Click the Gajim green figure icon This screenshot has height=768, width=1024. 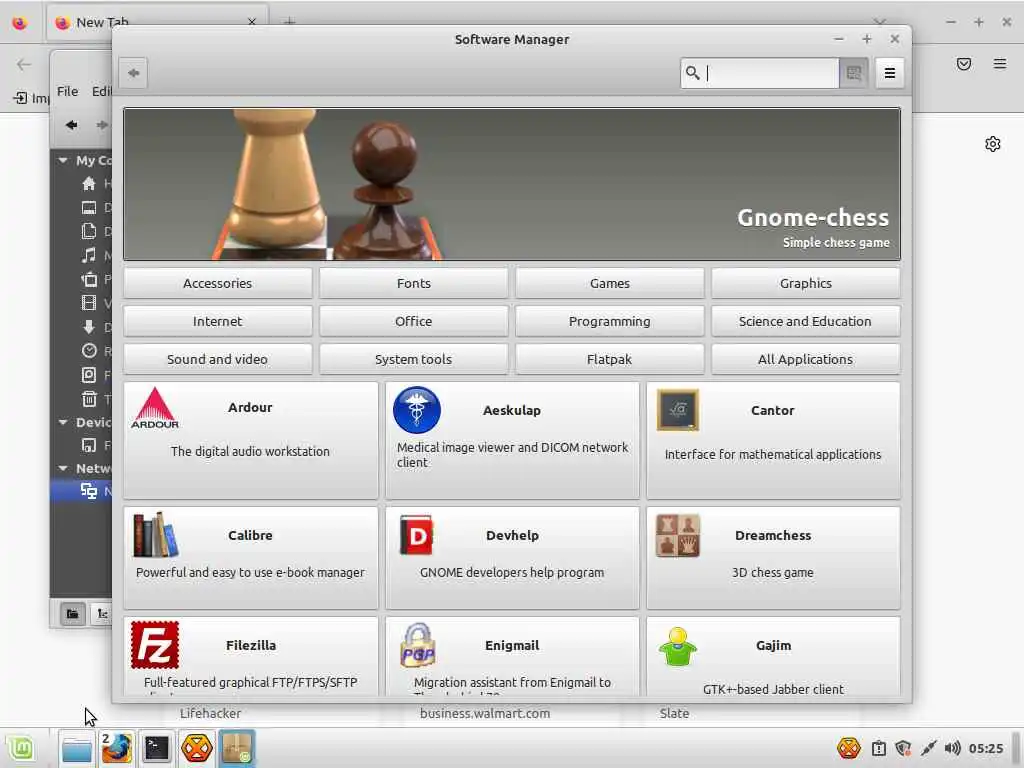coord(678,647)
